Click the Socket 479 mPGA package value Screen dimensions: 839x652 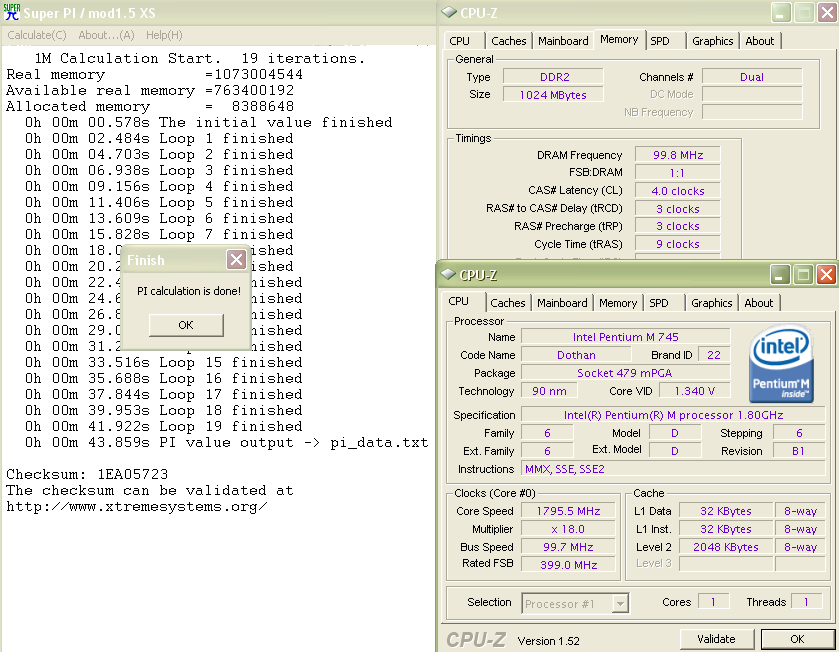626,373
